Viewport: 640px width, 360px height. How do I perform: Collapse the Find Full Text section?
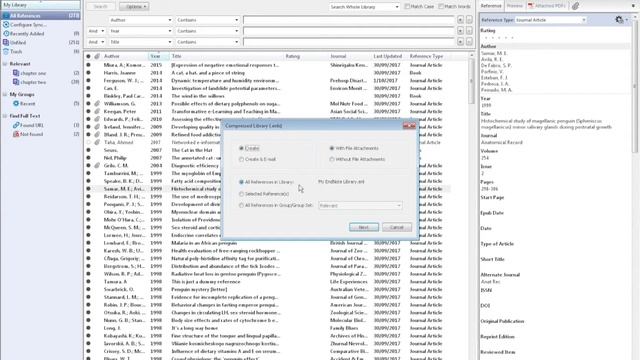pos(5,116)
